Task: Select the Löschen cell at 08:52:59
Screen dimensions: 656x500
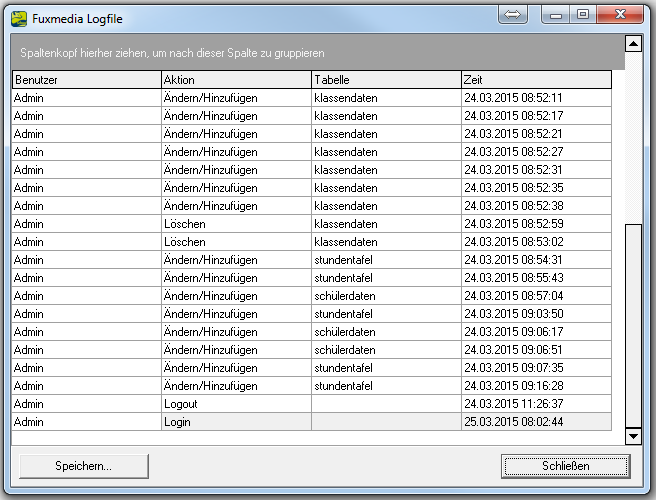Action: pyautogui.click(x=236, y=223)
